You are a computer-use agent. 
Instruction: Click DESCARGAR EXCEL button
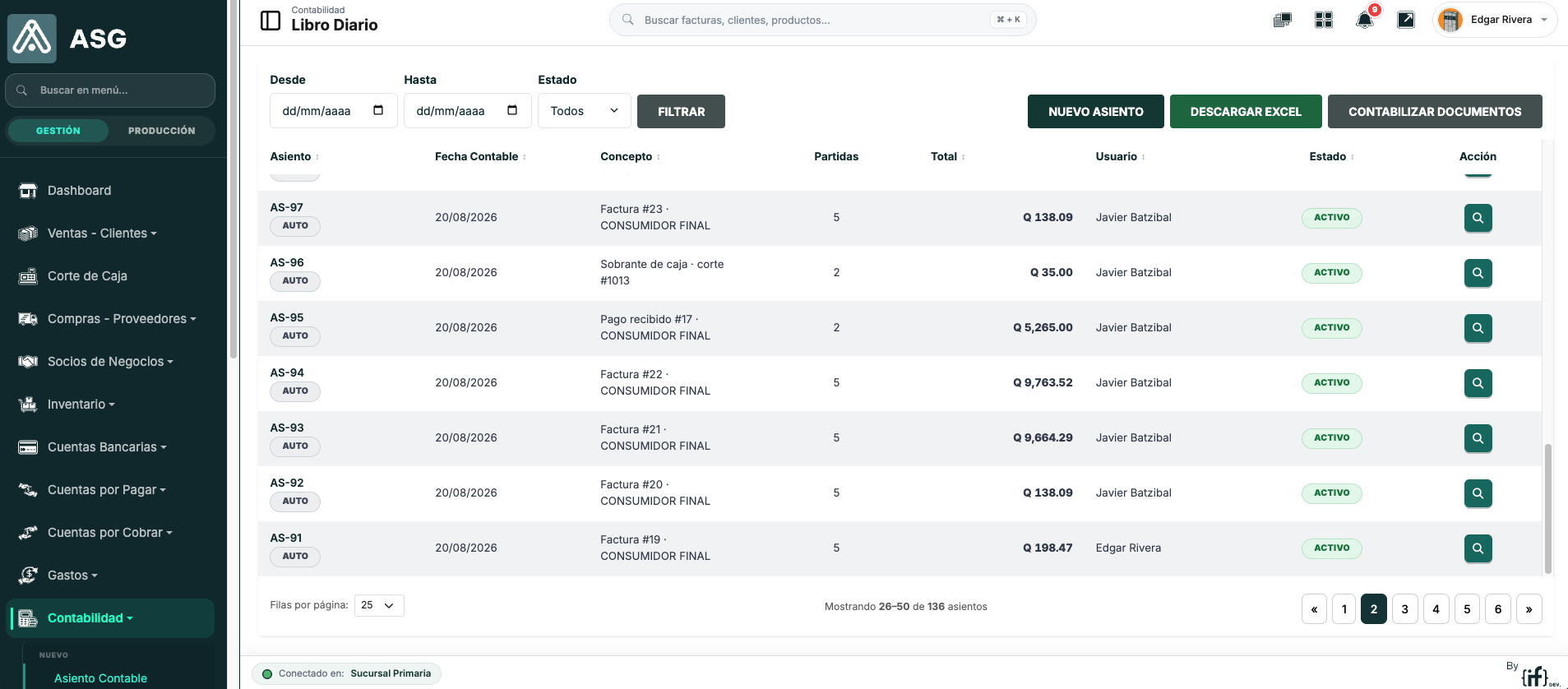[x=1246, y=112]
